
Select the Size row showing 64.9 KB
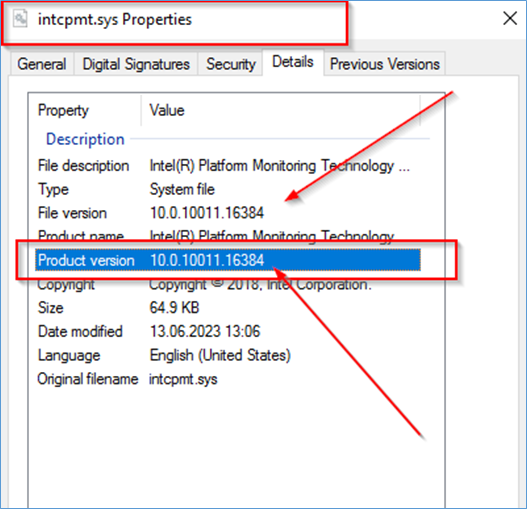pos(228,308)
